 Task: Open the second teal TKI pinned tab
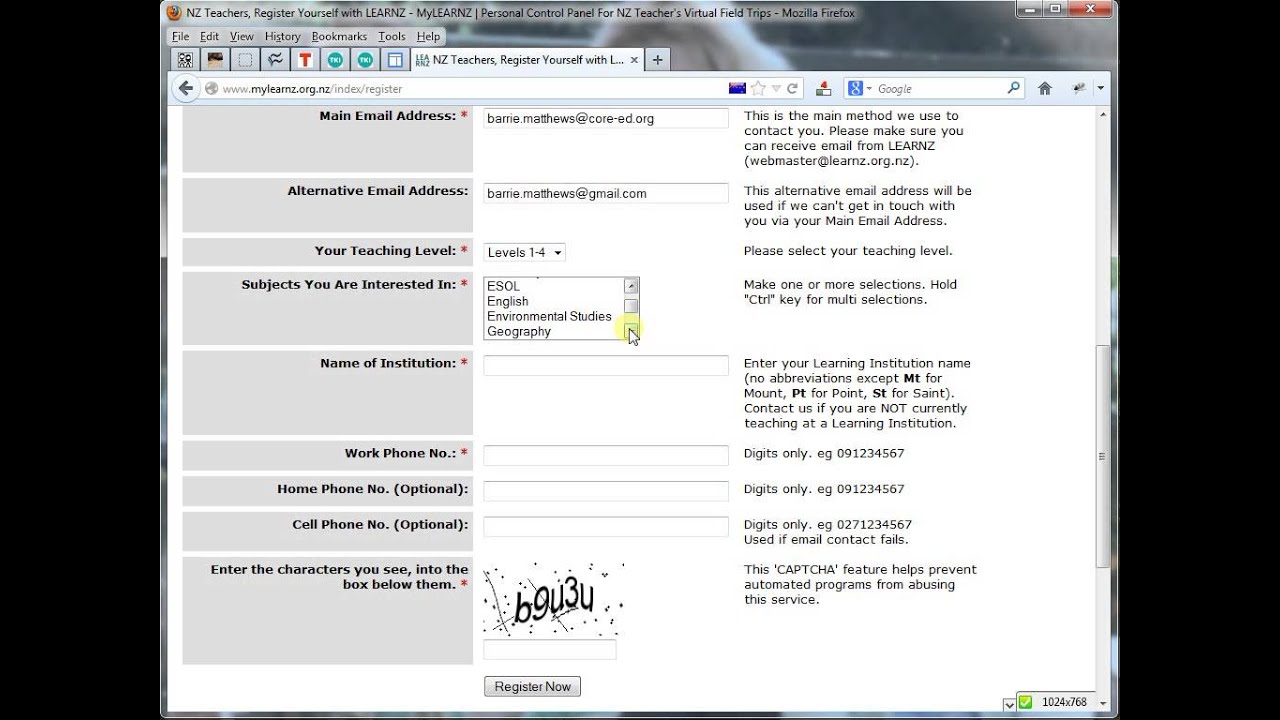[365, 60]
